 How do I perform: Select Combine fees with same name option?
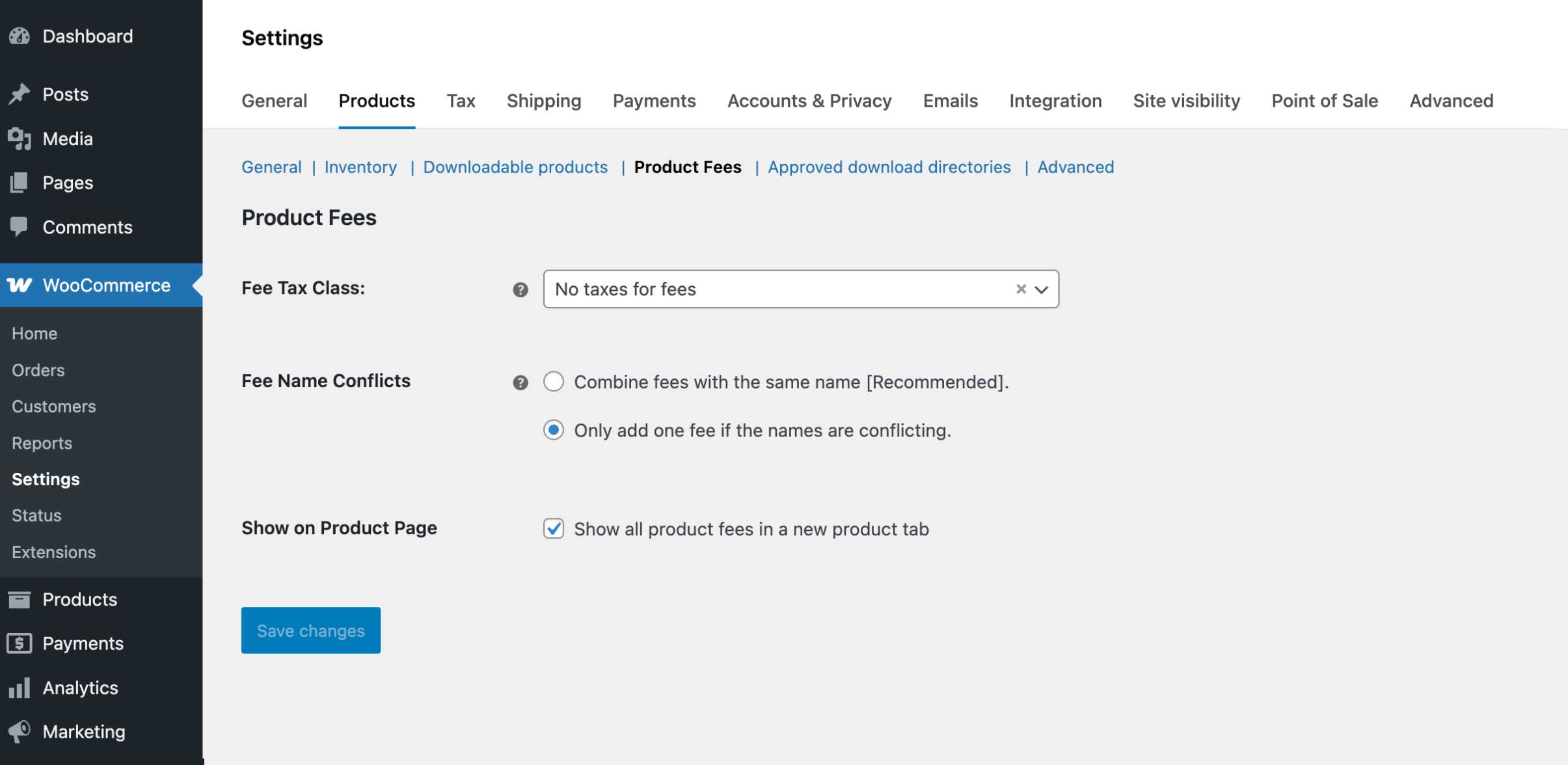point(554,381)
